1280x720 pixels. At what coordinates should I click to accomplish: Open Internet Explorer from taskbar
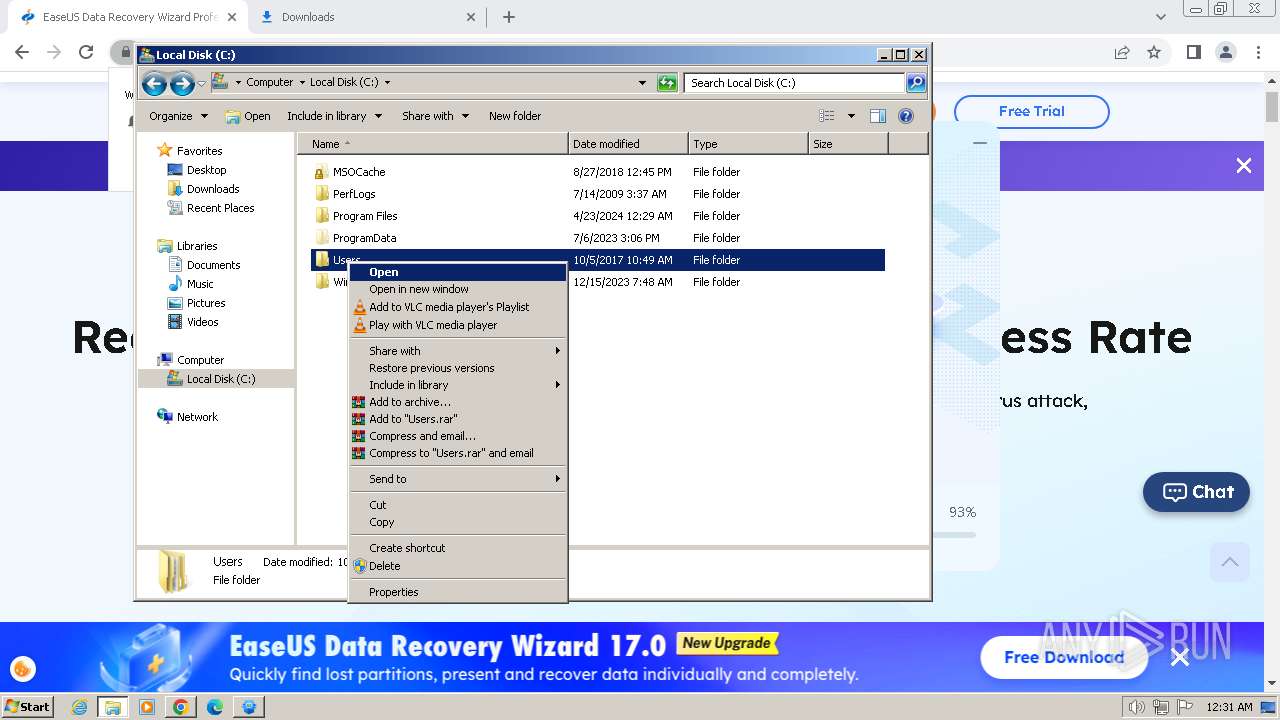80,707
